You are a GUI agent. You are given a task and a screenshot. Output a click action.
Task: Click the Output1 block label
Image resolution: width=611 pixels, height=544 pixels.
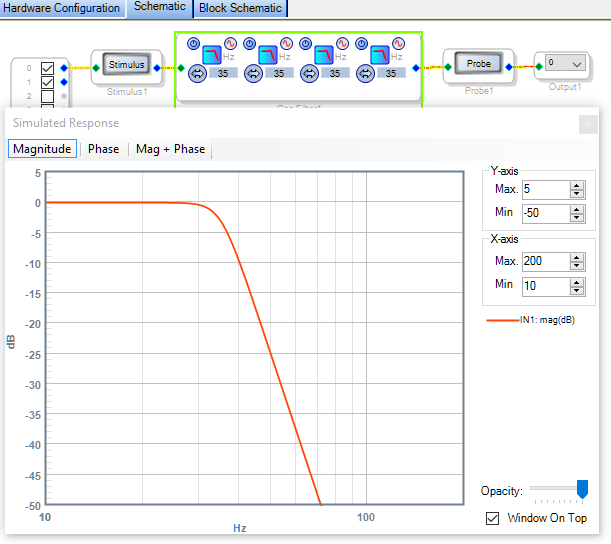(565, 87)
